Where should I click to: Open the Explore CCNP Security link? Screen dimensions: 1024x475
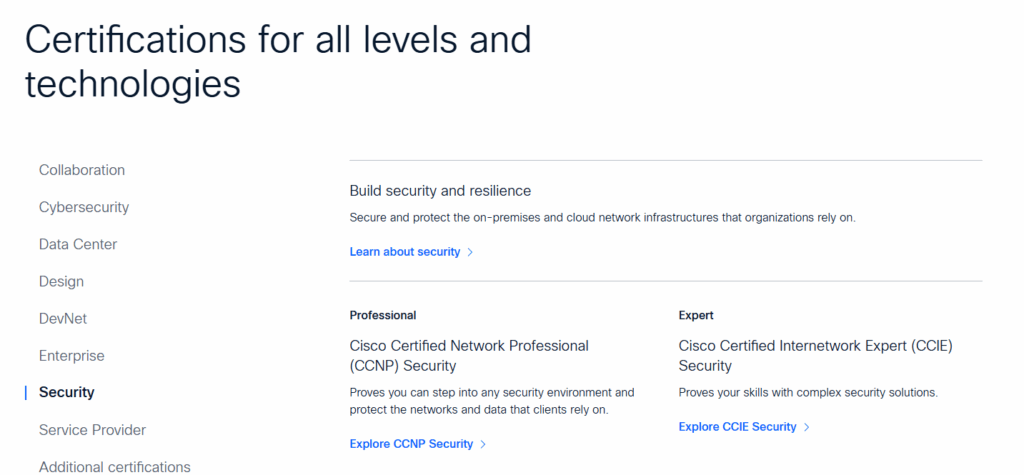[x=411, y=444]
